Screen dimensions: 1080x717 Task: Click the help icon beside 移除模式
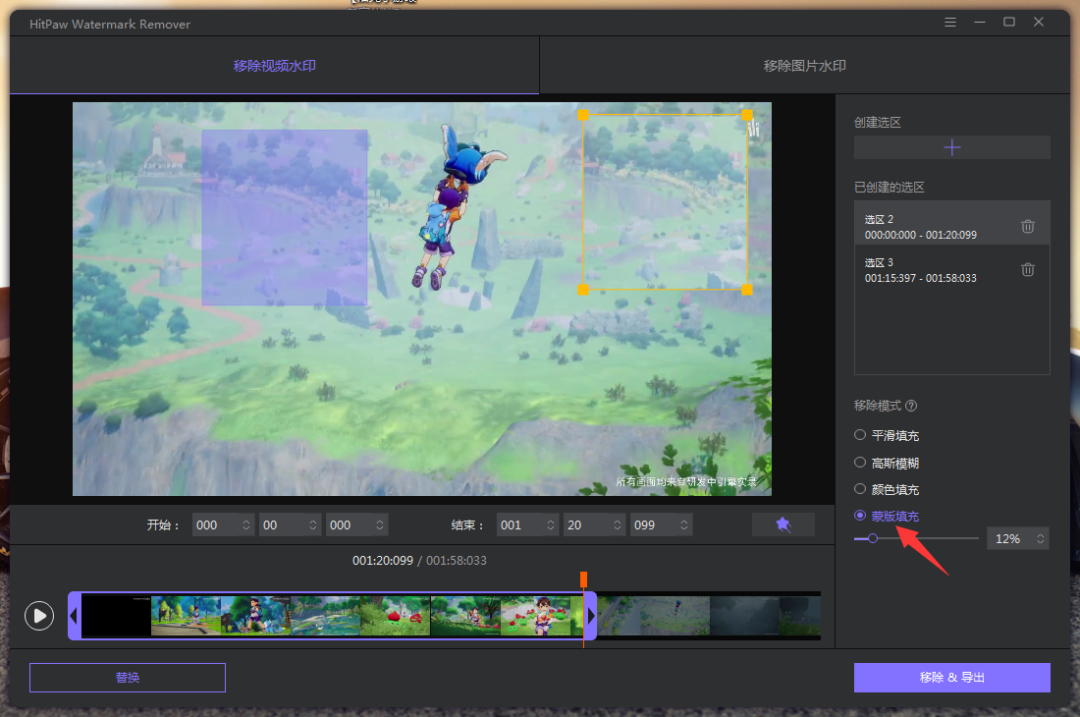tap(911, 406)
